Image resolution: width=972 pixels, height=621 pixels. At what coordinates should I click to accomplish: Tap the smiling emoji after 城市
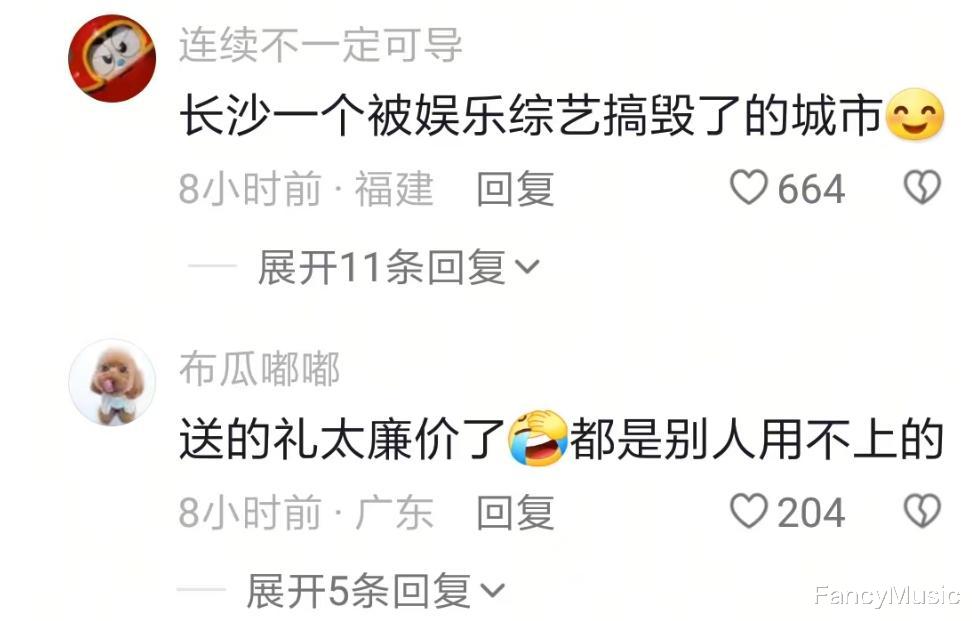915,115
